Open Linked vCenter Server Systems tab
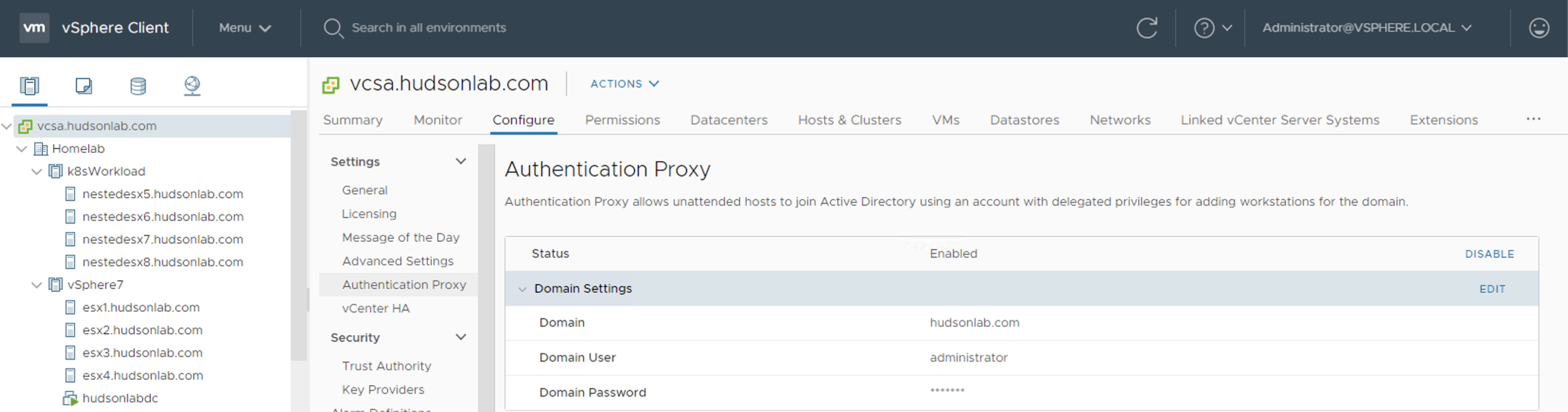 1279,120
